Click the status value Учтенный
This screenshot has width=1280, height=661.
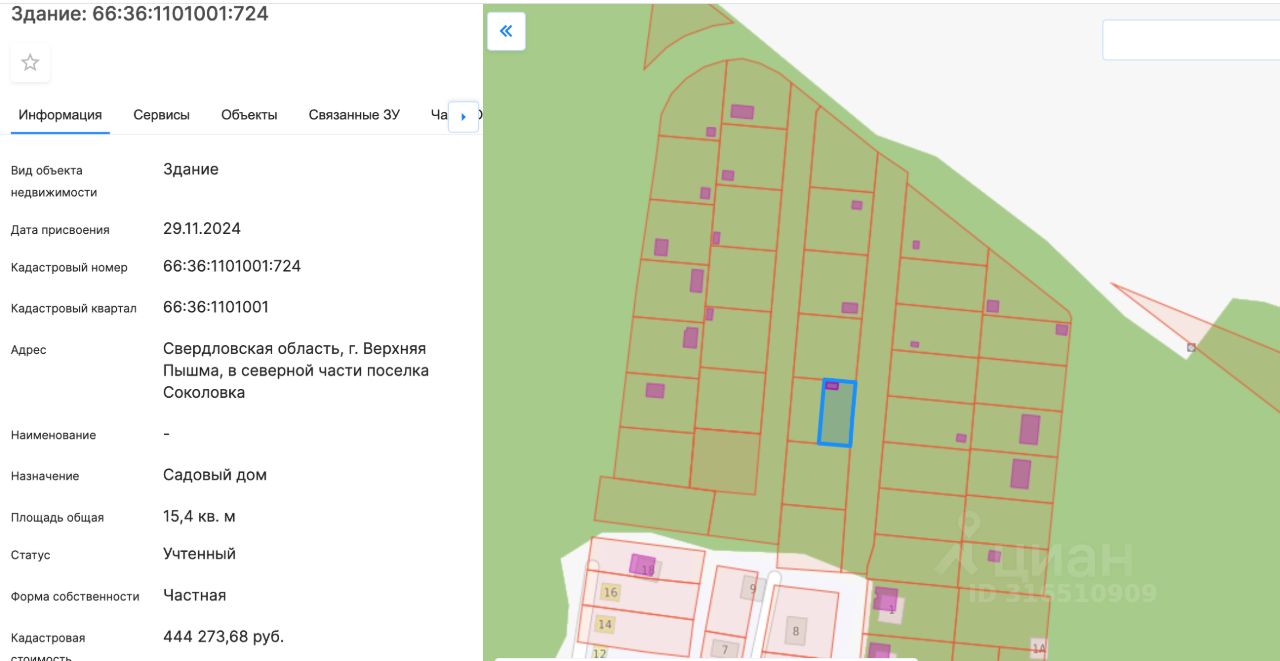pyautogui.click(x=200, y=553)
